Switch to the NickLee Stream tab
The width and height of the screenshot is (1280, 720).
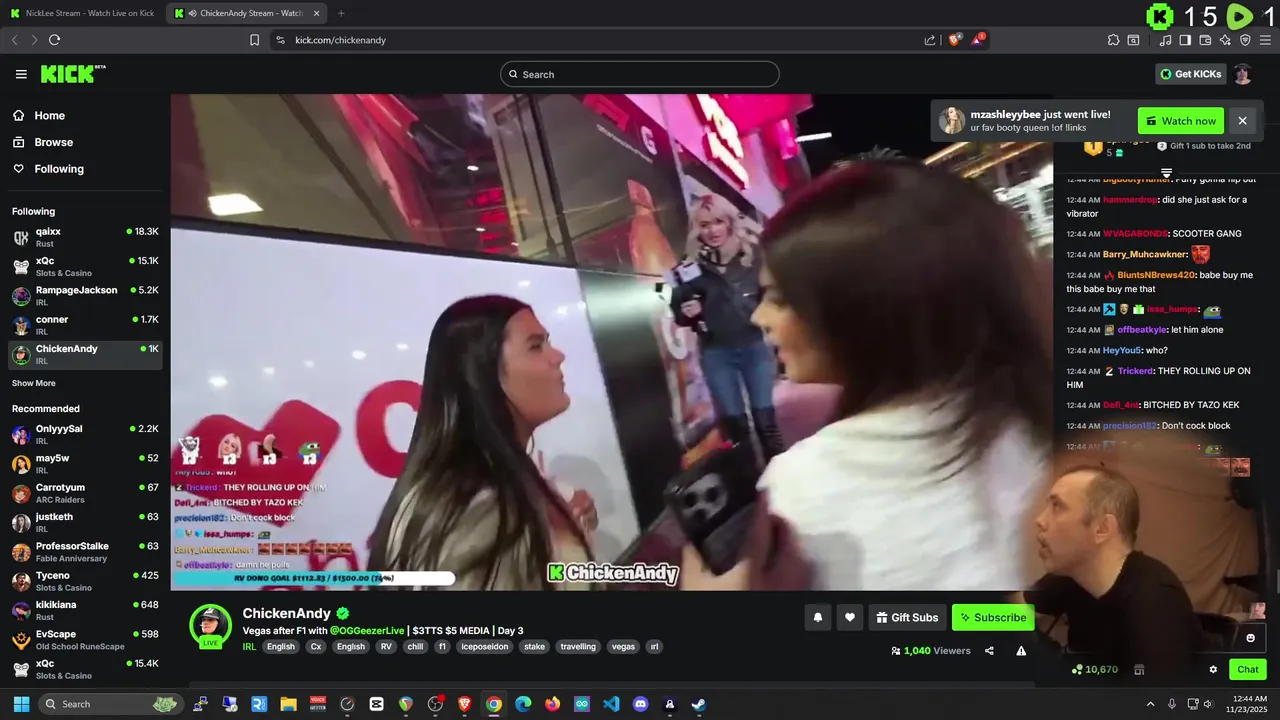click(x=82, y=13)
